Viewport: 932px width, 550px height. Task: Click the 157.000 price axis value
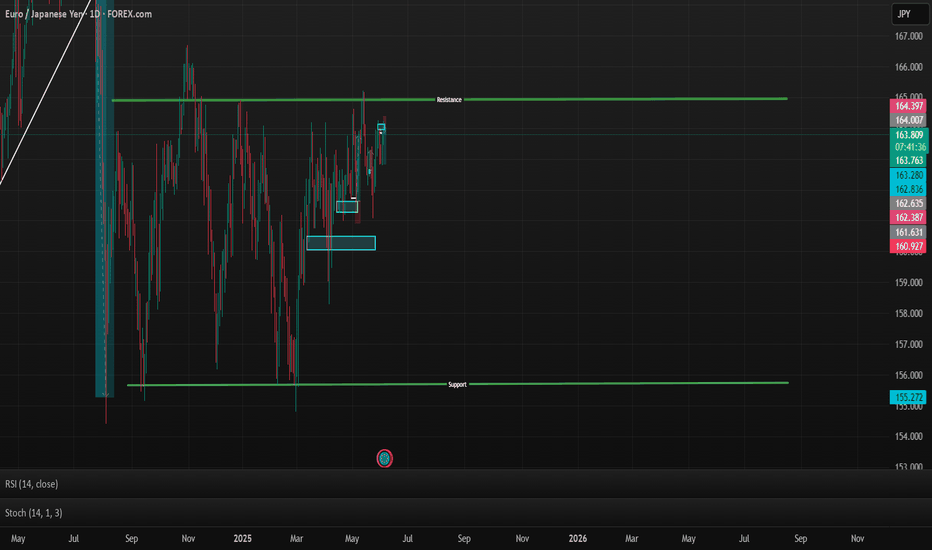coord(909,344)
